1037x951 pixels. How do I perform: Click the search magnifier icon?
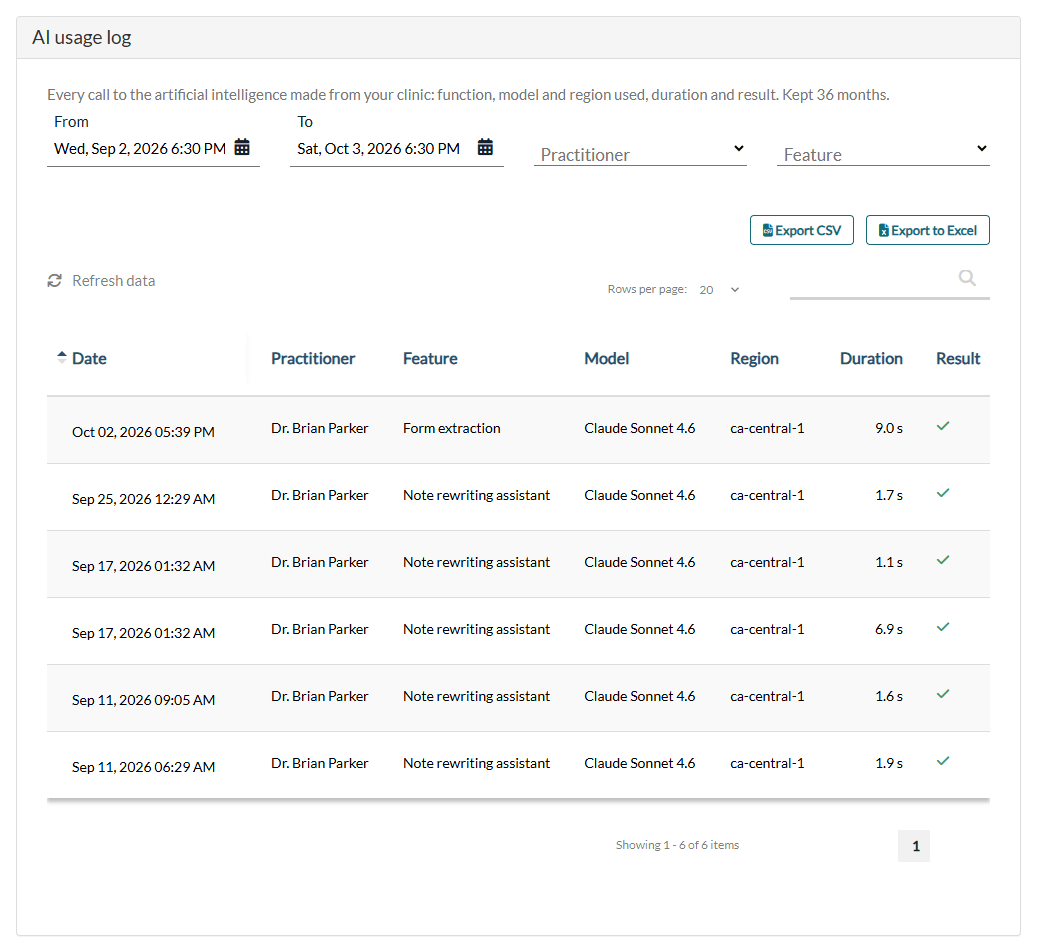point(967,278)
